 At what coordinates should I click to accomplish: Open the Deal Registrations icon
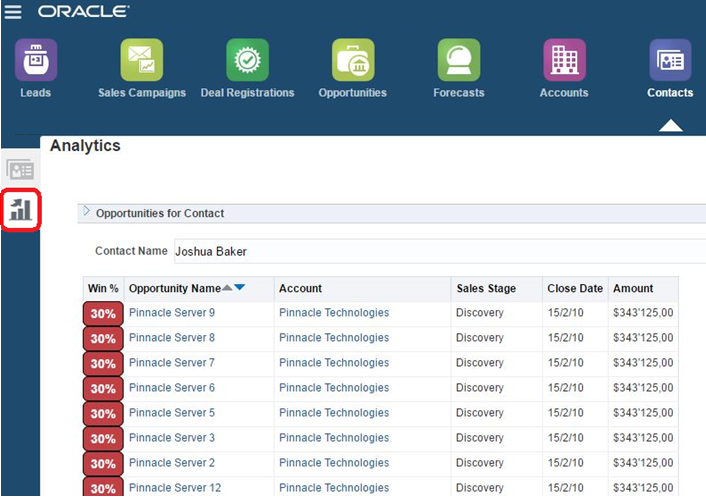click(248, 60)
